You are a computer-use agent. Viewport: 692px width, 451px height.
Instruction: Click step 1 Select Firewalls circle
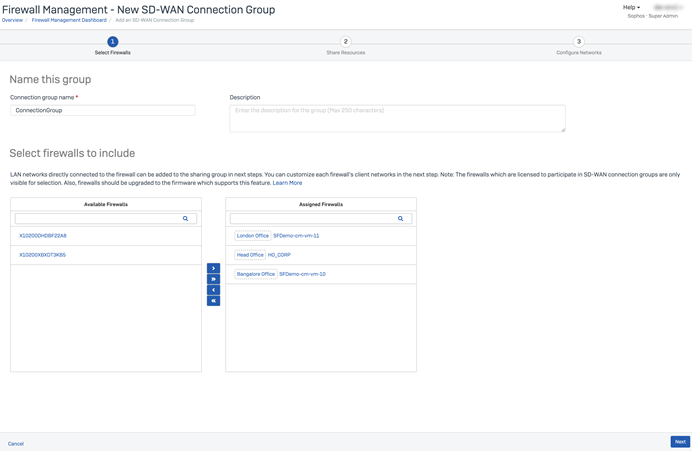(112, 42)
